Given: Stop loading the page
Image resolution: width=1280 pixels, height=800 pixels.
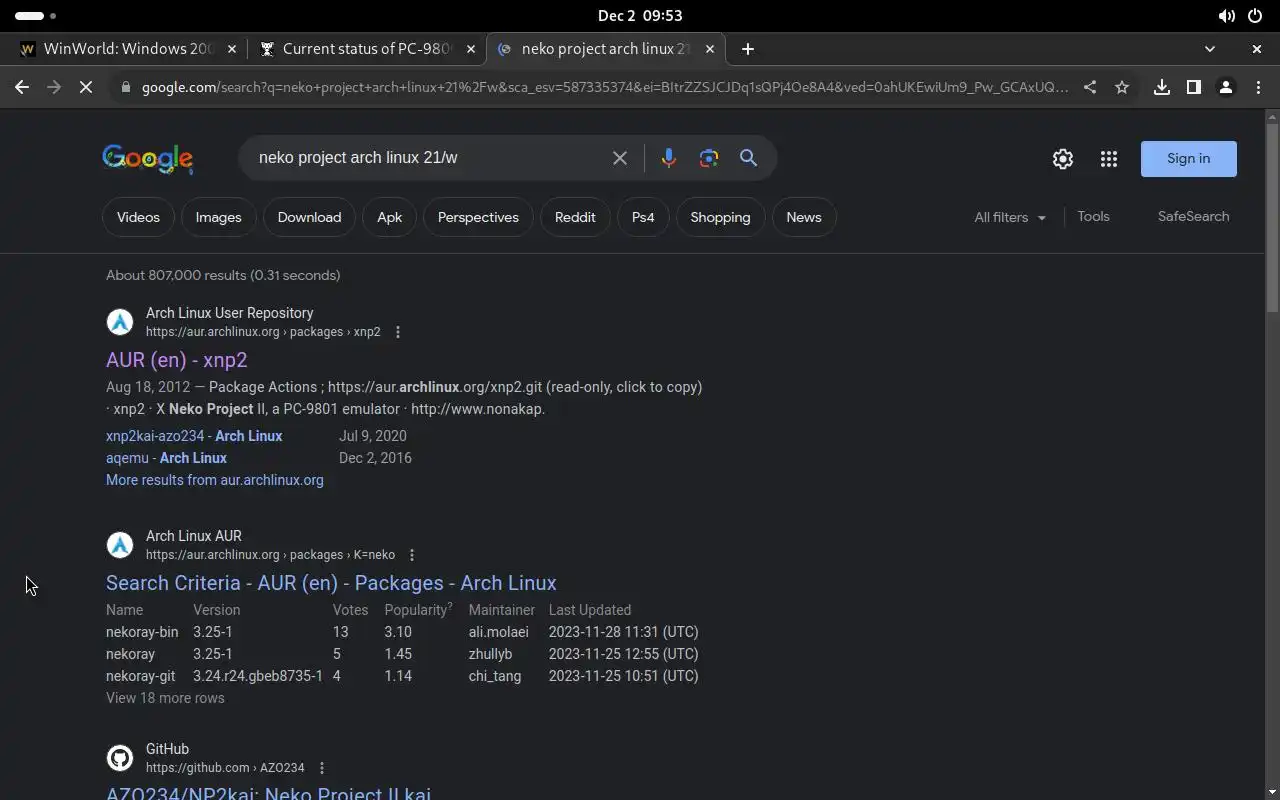Looking at the screenshot, I should [86, 87].
